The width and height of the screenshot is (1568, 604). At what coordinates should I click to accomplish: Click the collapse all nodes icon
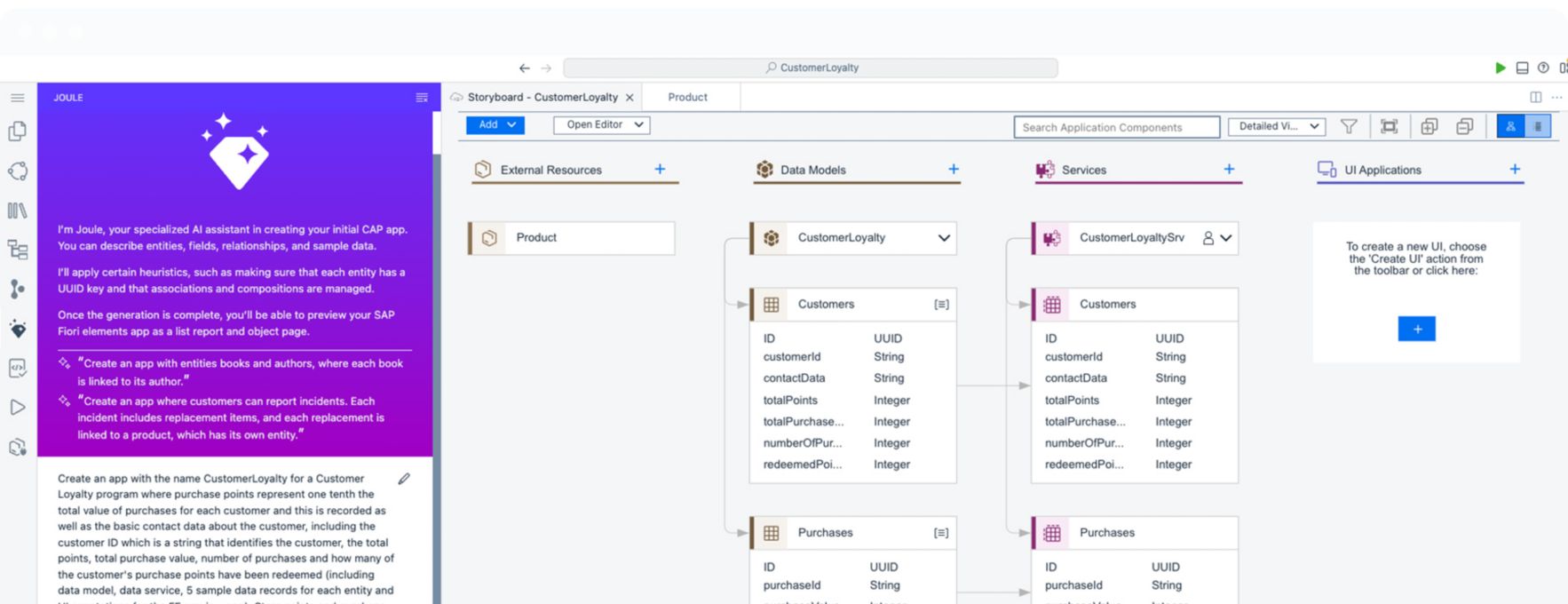pos(1465,127)
